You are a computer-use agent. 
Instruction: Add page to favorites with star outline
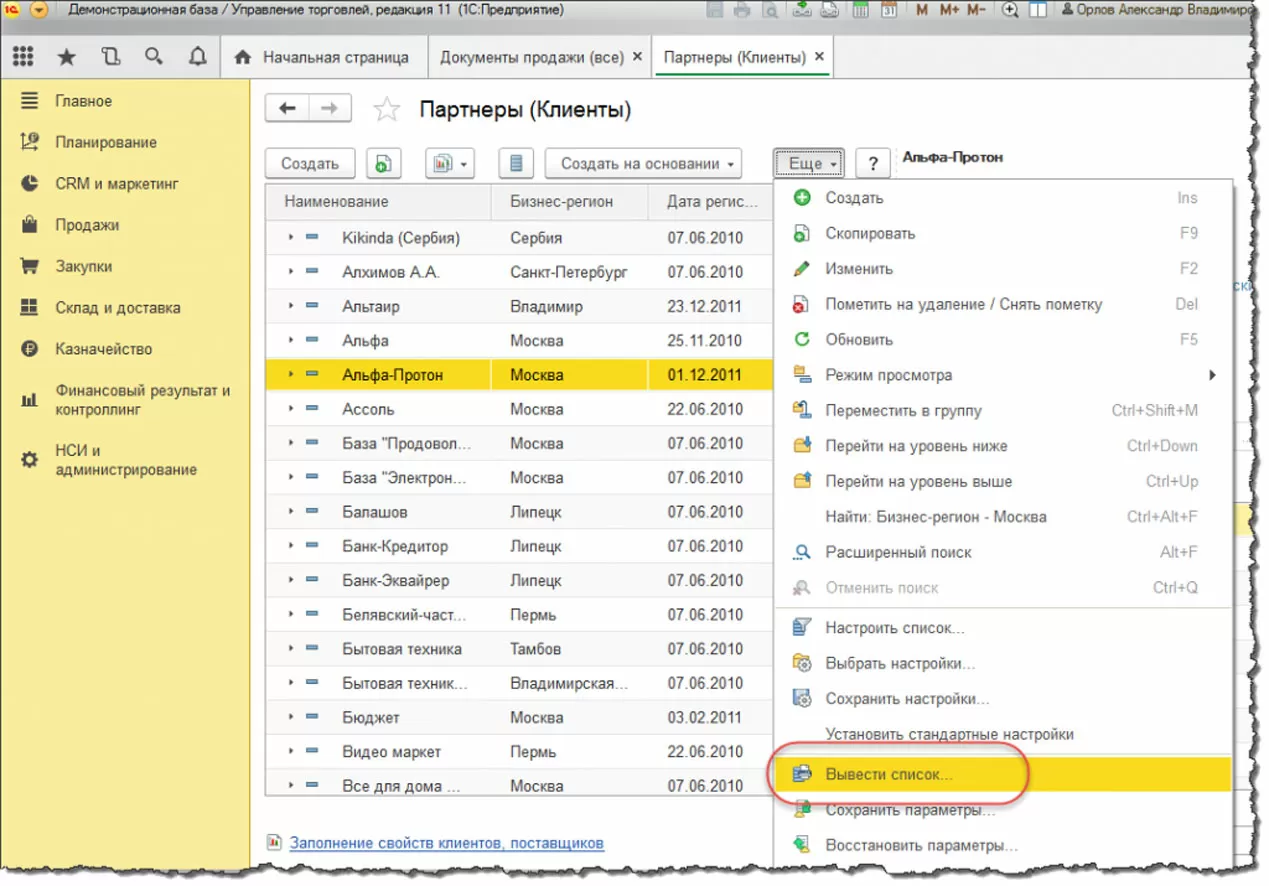click(x=386, y=109)
